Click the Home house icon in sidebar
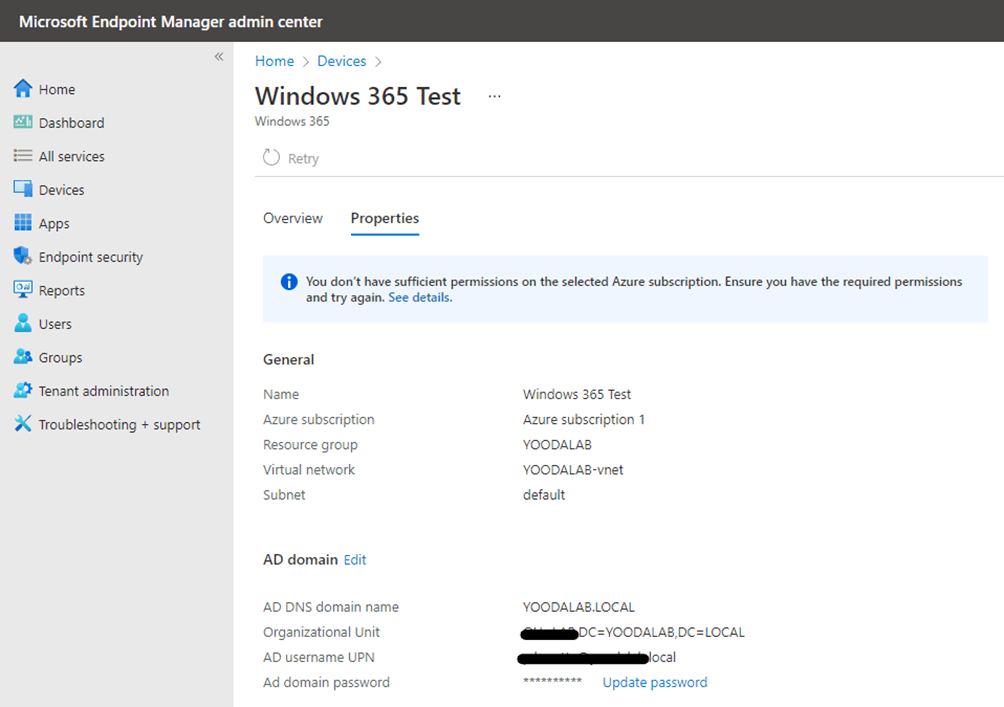The width and height of the screenshot is (1004, 707). pyautogui.click(x=23, y=88)
